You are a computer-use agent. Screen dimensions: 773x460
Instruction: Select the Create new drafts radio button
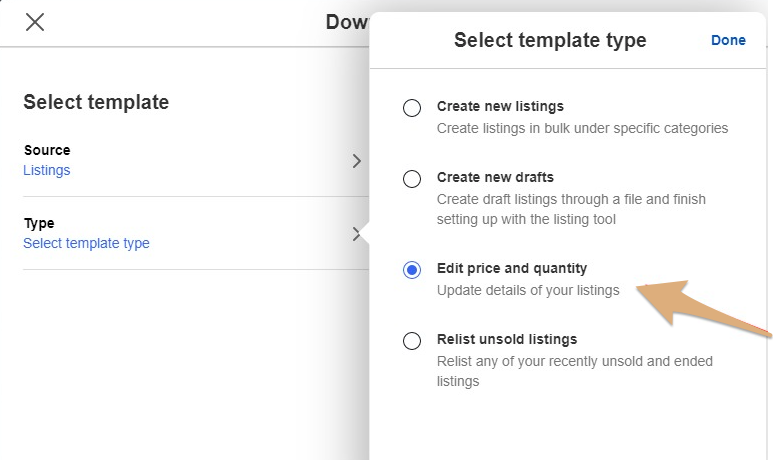click(412, 178)
